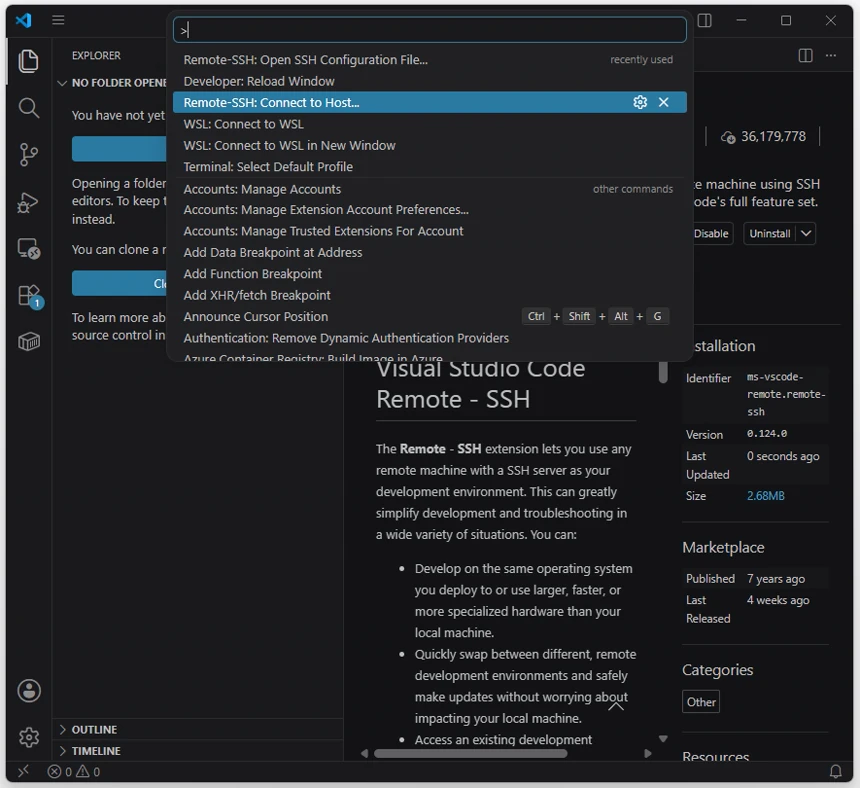This screenshot has height=788, width=860.
Task: Choose Add Function Breakpoint command
Action: [x=429, y=274]
